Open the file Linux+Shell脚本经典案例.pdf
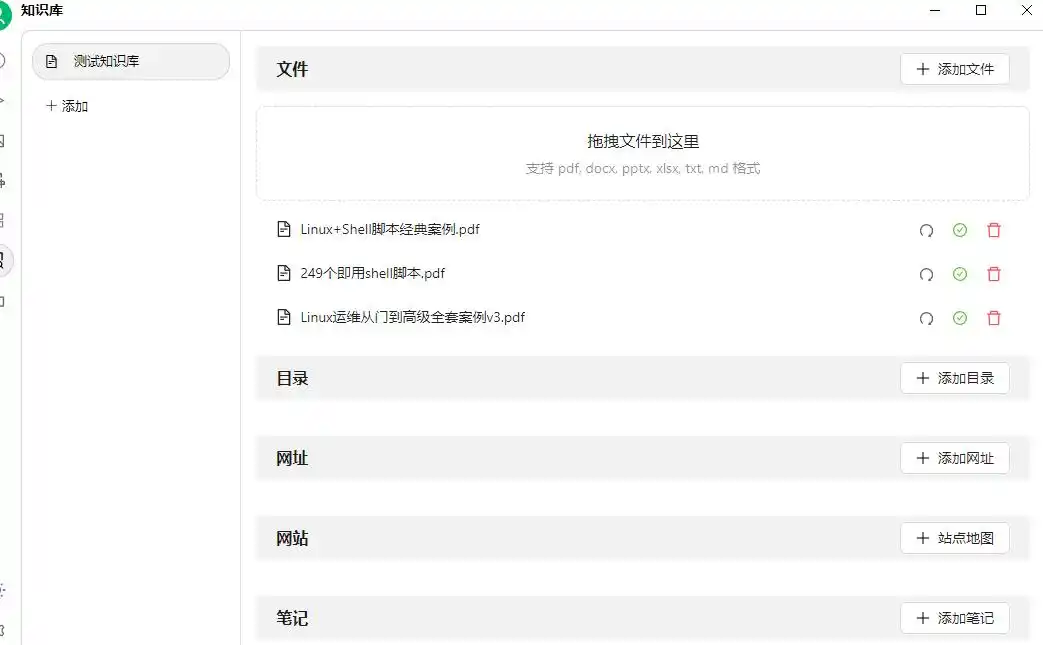 (x=390, y=229)
